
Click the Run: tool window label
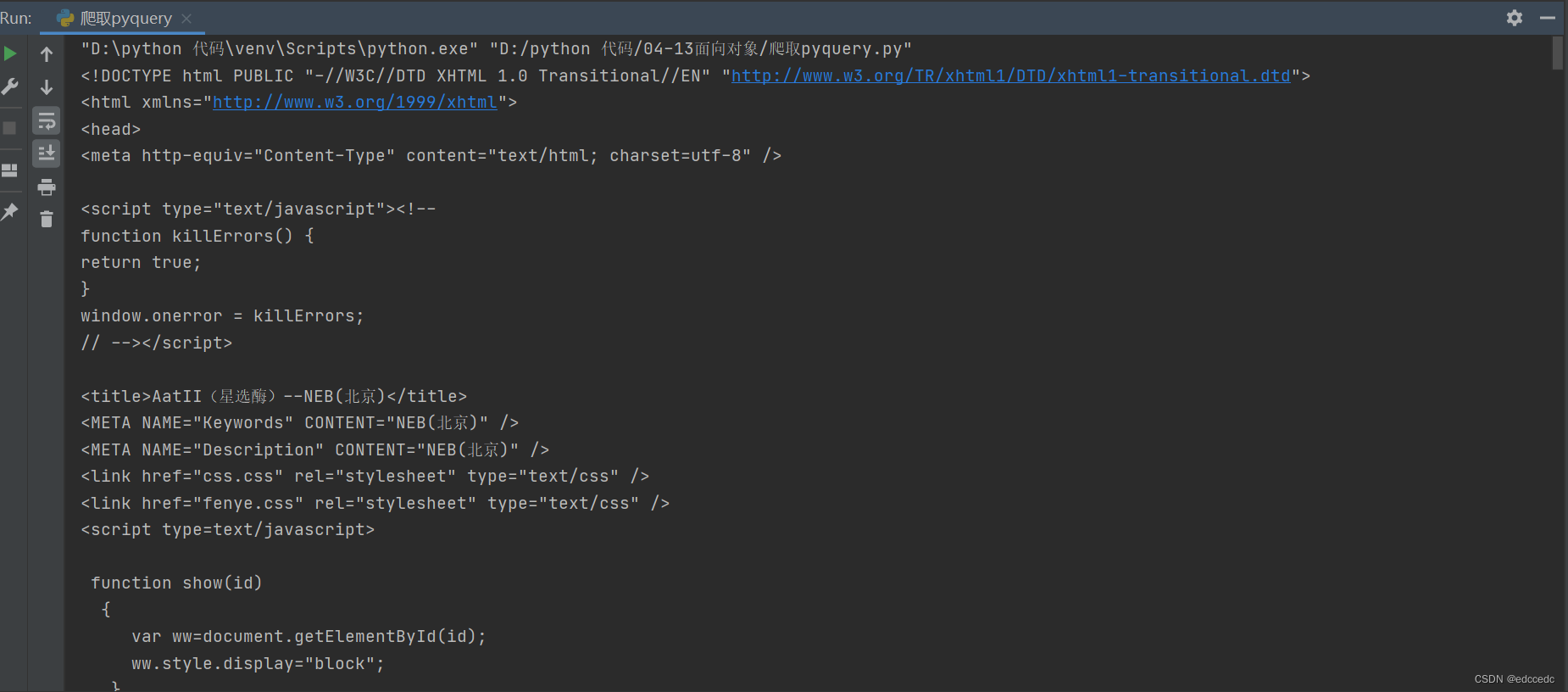[x=17, y=17]
